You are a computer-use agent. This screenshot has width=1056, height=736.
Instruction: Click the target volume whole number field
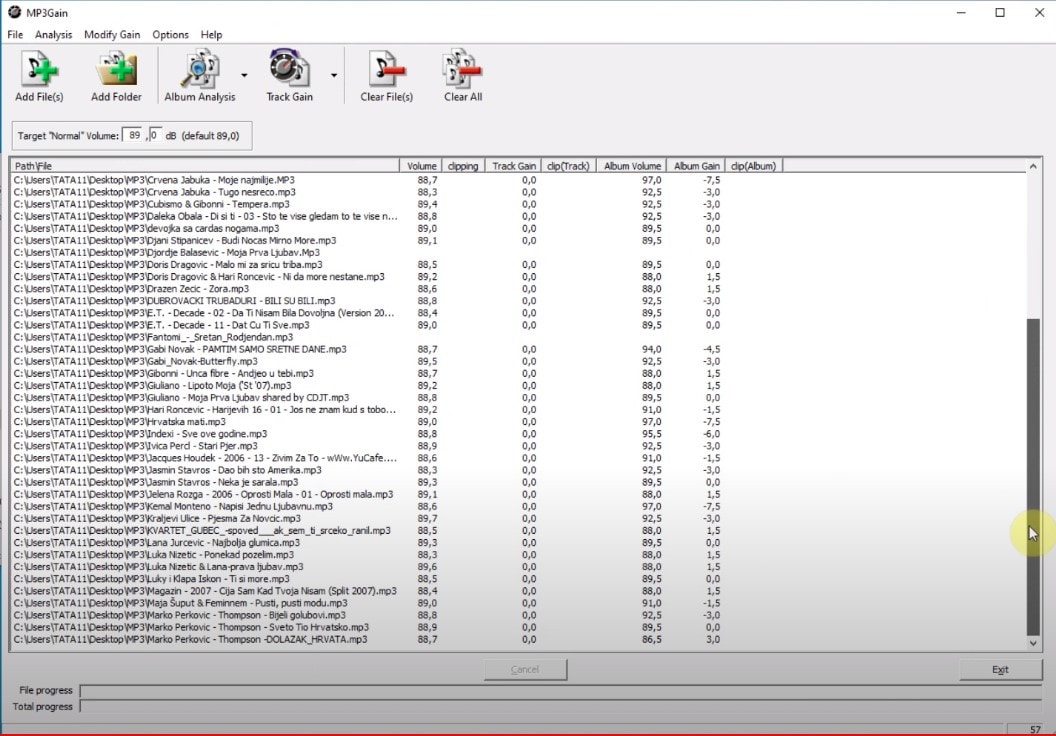pos(133,135)
